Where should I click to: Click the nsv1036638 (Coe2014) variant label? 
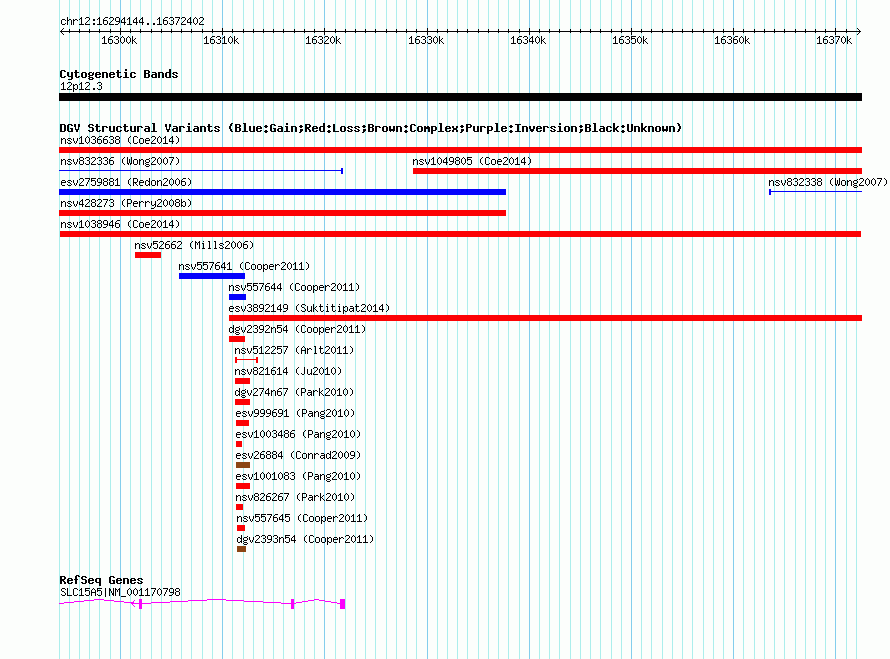[120, 140]
